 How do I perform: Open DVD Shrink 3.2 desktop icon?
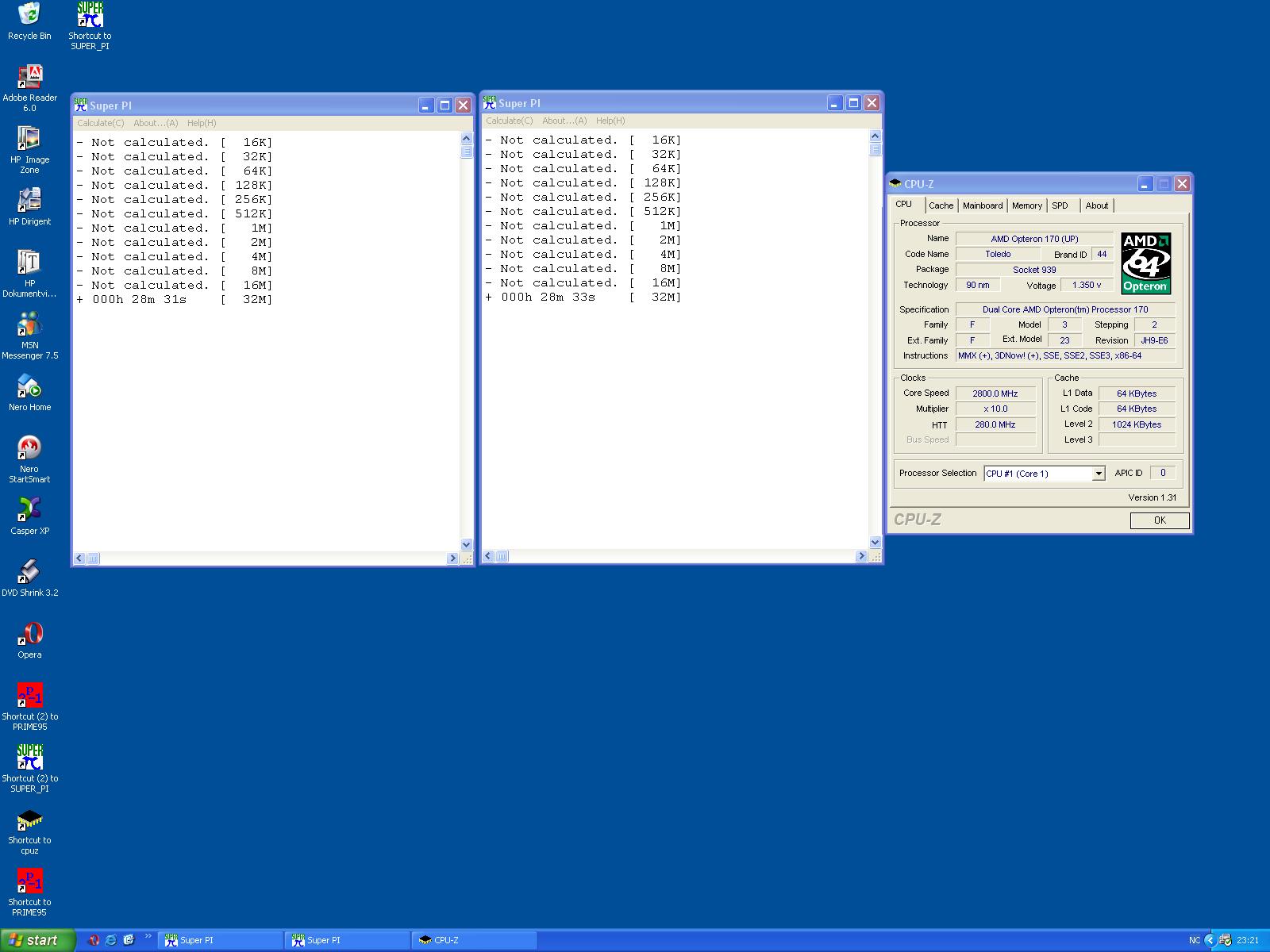pos(29,578)
